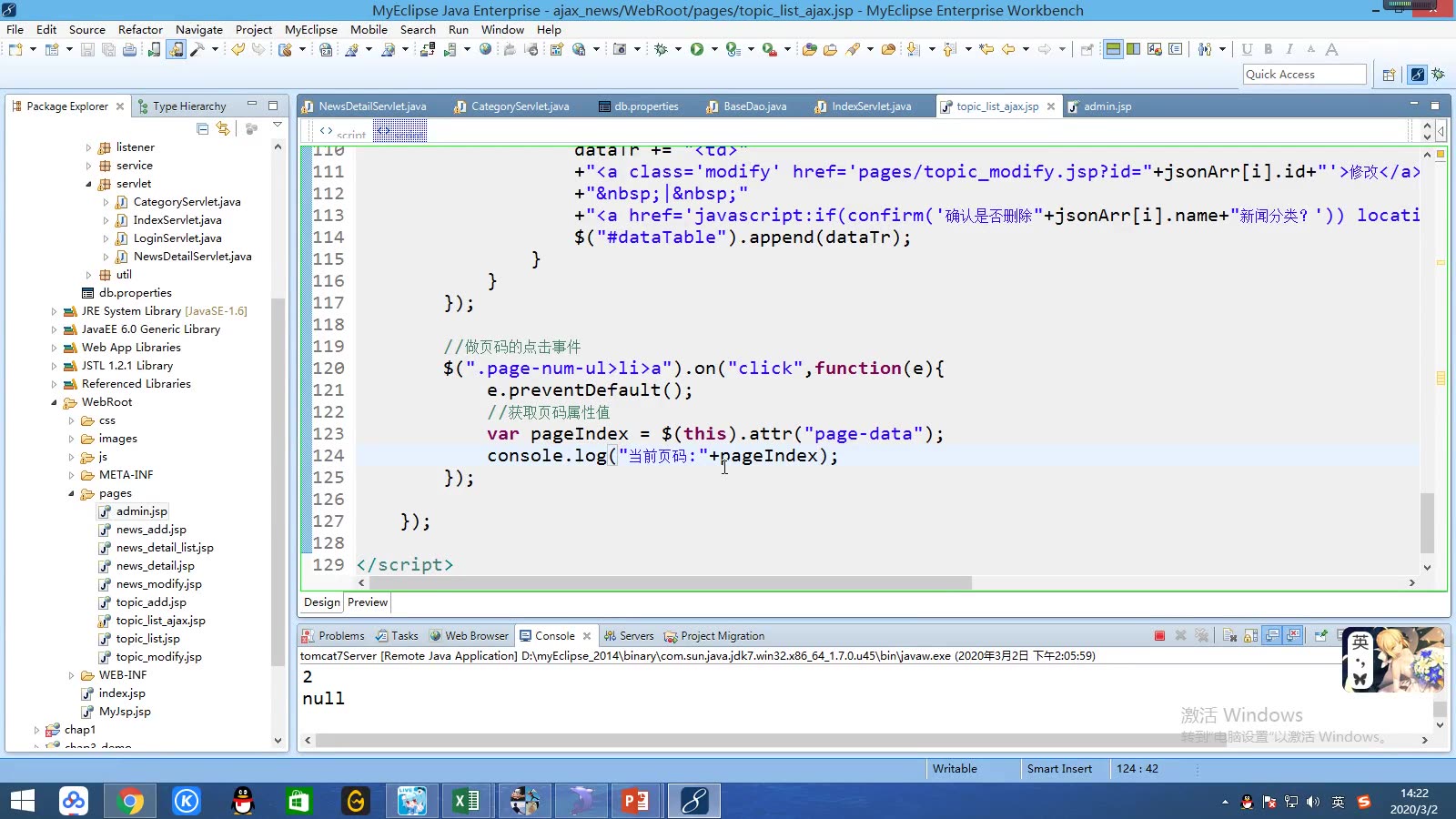1456x819 pixels.
Task: Click the Quick Access input field
Action: tap(1305, 75)
